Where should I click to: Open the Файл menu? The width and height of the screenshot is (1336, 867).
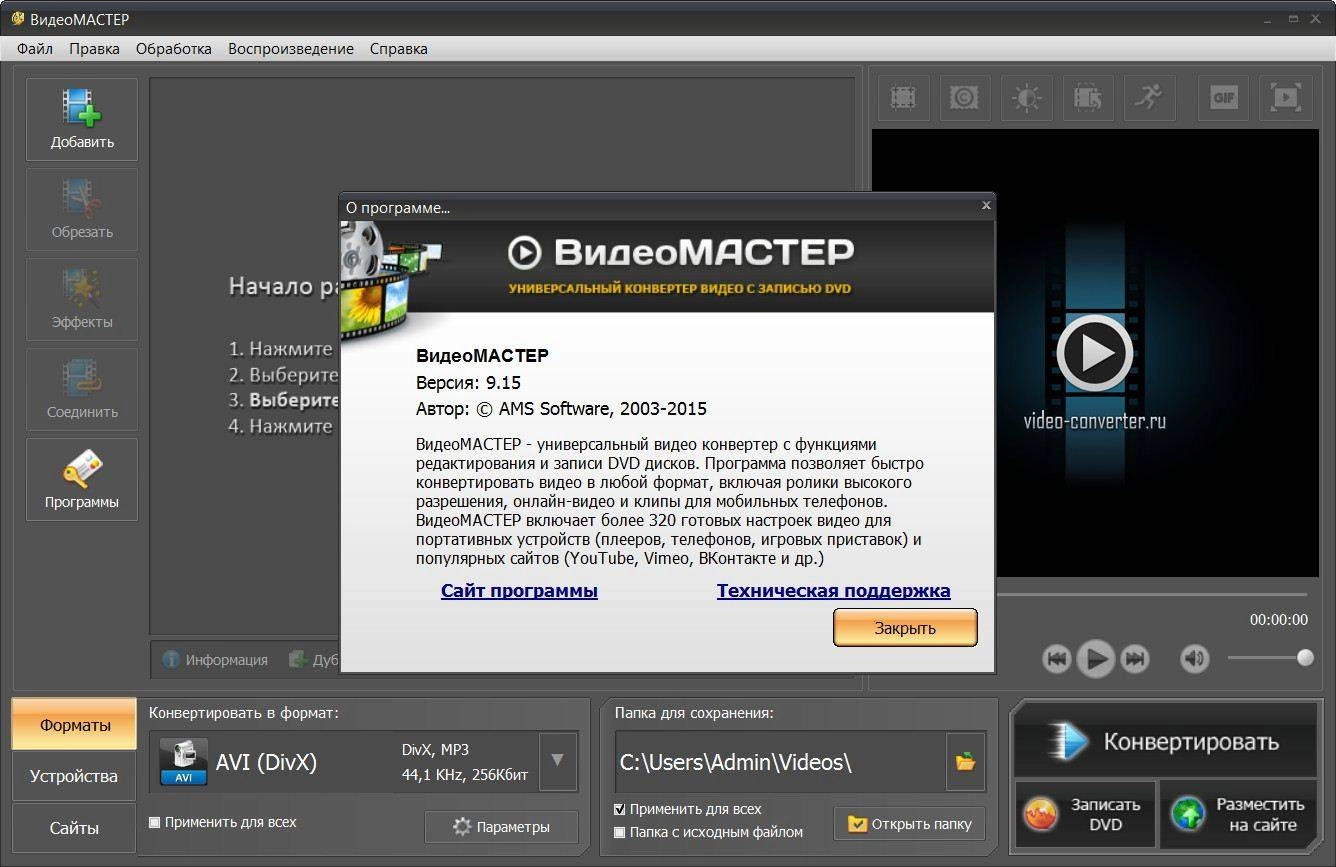(35, 48)
